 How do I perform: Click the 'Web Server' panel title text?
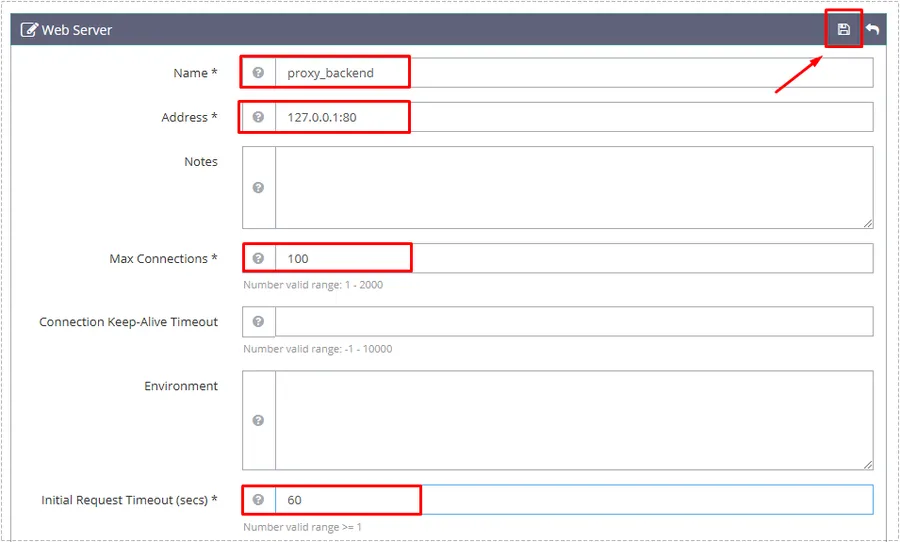77,30
